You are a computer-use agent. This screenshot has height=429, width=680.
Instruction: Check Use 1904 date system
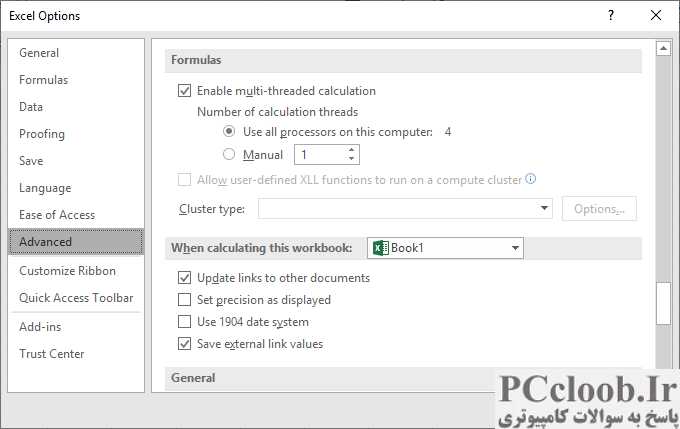[184, 322]
